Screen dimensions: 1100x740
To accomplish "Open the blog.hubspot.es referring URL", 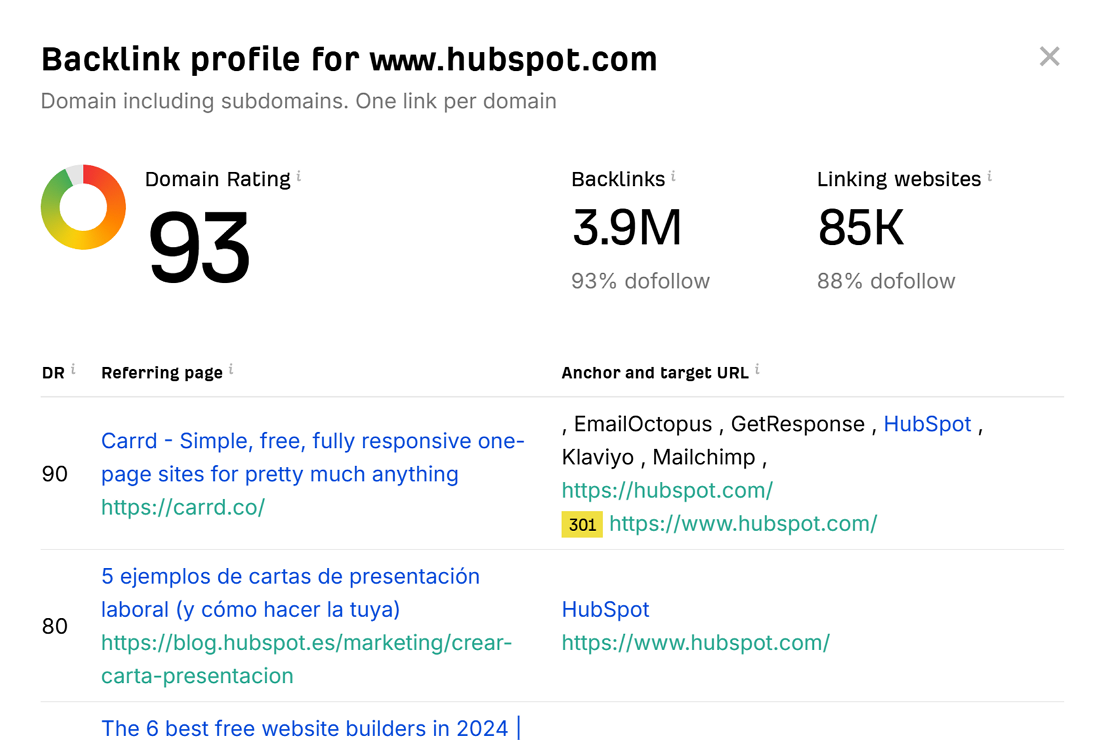I will click(307, 659).
